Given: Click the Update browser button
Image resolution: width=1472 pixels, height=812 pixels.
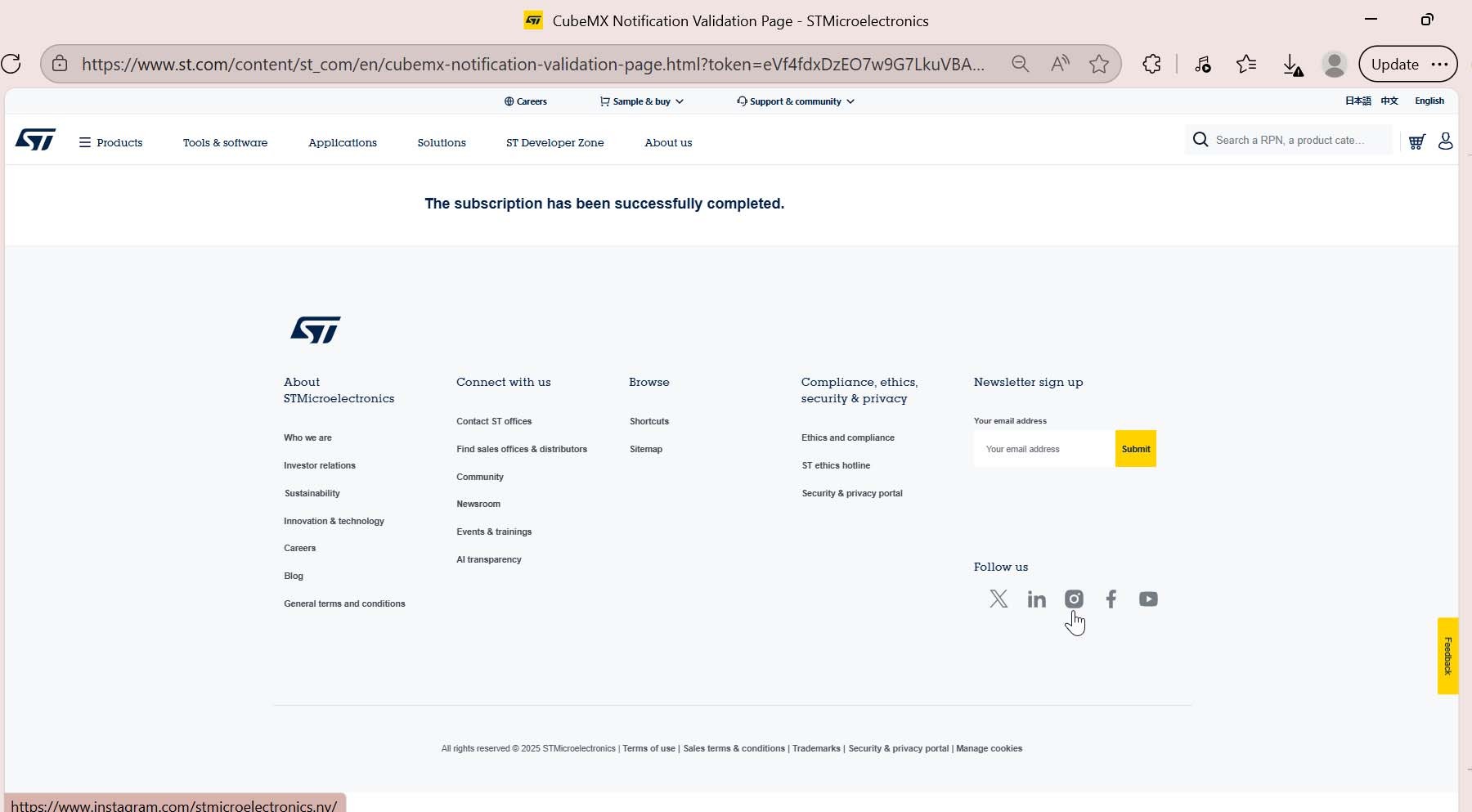Looking at the screenshot, I should [1408, 64].
